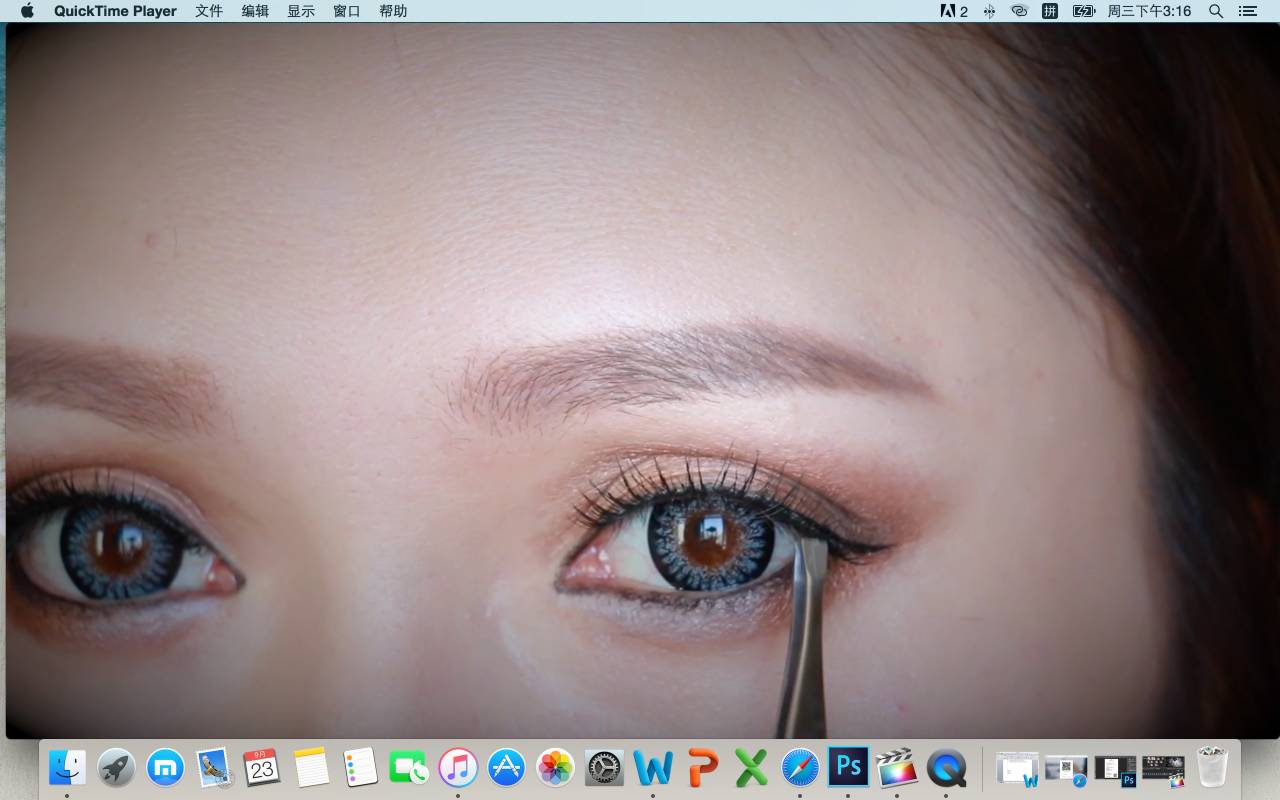Launch Photos app from the Dock
Screen dimensions: 1280x800
(555, 768)
